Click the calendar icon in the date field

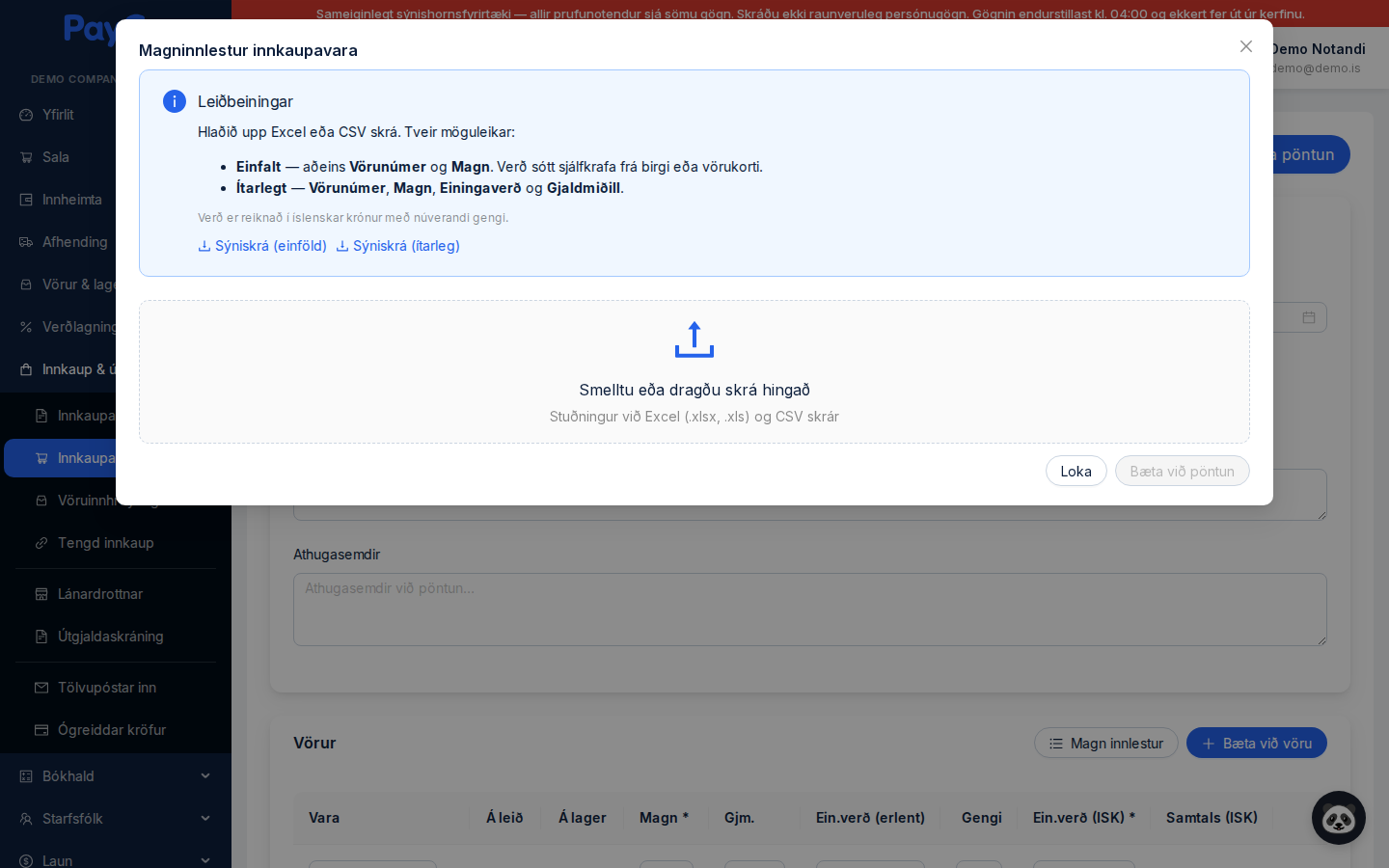coord(1309,317)
